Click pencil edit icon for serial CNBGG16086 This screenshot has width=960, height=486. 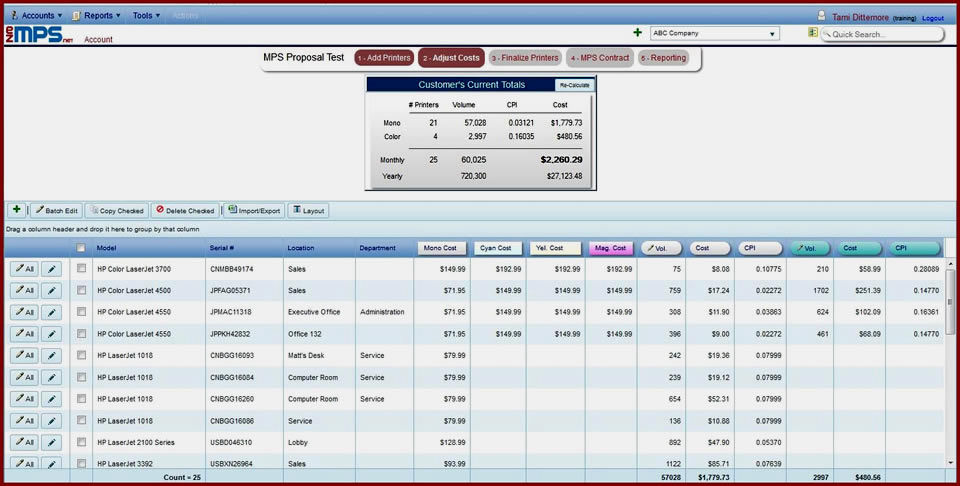click(x=51, y=421)
